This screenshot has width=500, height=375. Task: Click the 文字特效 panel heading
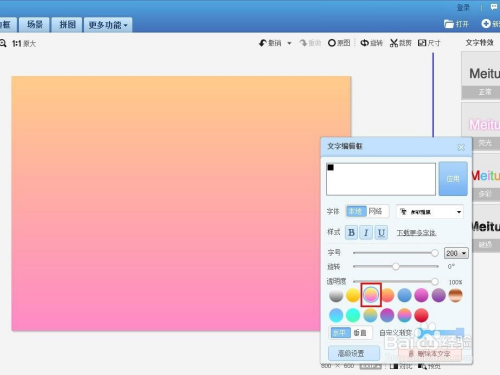coord(479,43)
